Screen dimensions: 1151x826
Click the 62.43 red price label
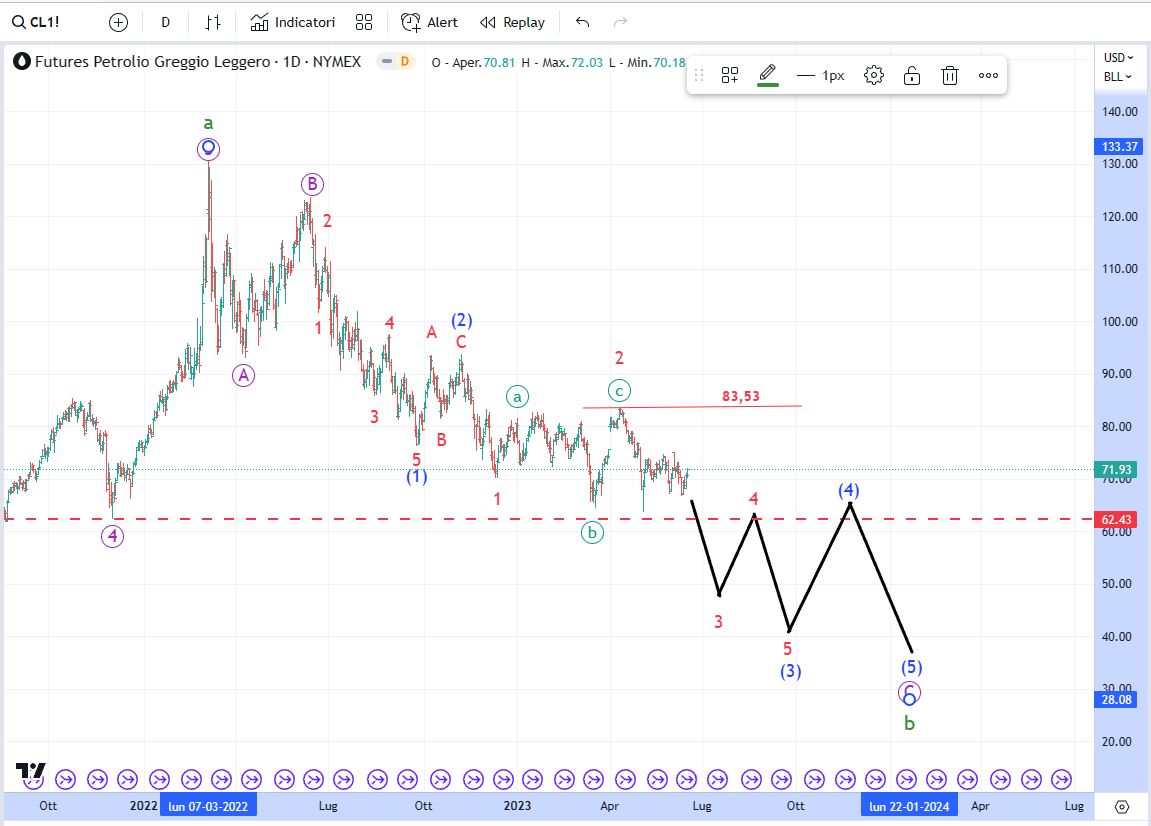[x=1116, y=520]
